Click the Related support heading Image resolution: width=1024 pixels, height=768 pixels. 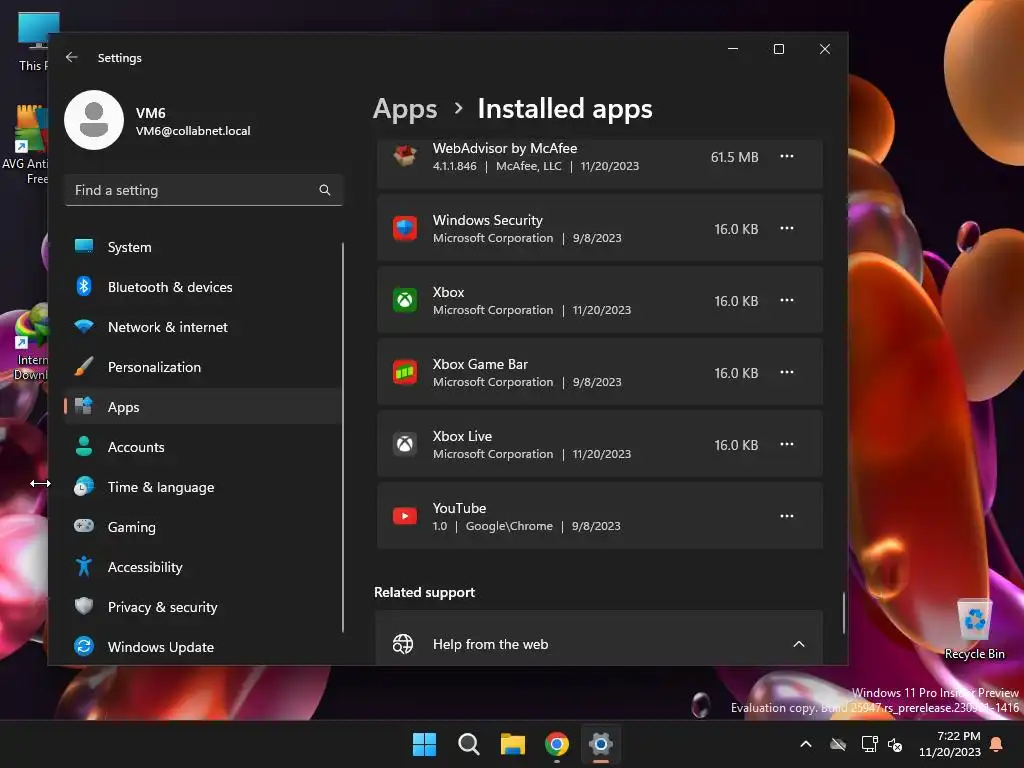tap(424, 592)
